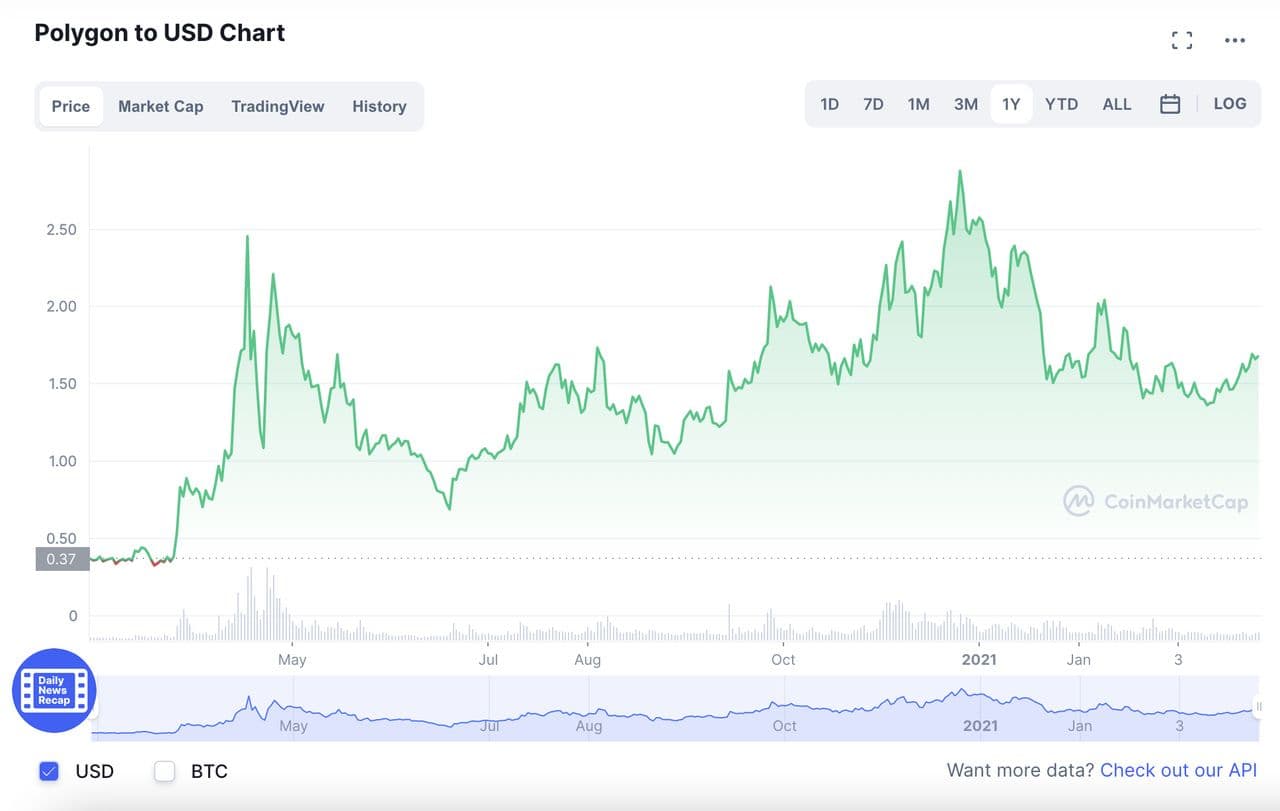Toggle the USD checkbox
This screenshot has height=811, width=1280.
click(49, 771)
